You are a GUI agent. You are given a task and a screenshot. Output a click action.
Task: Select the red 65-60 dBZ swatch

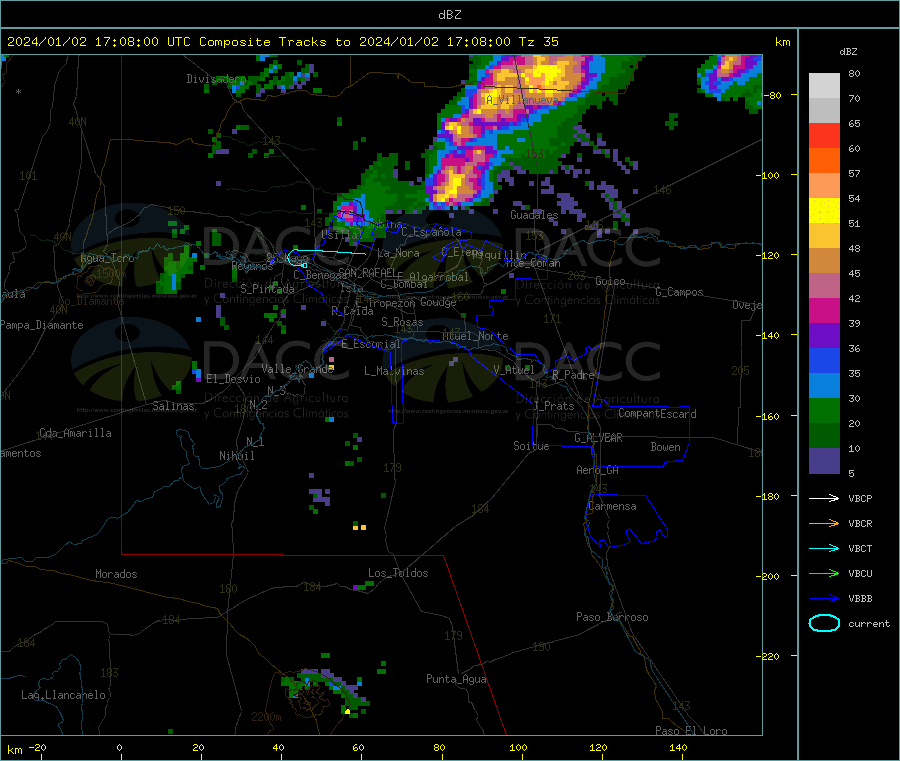(x=824, y=136)
